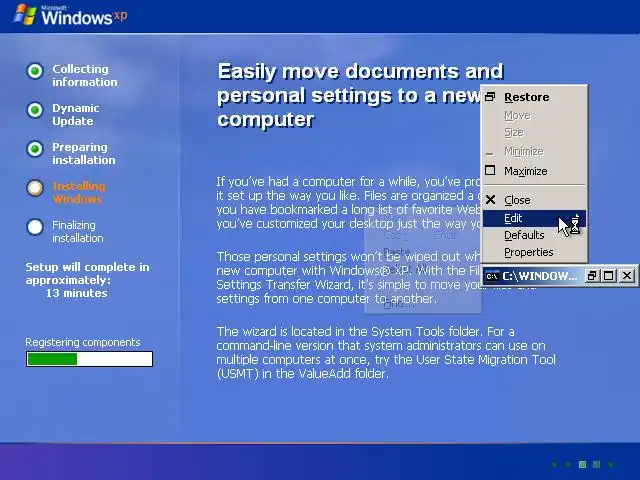Click the X icon beside Close in the menu
The image size is (640, 480).
(491, 200)
